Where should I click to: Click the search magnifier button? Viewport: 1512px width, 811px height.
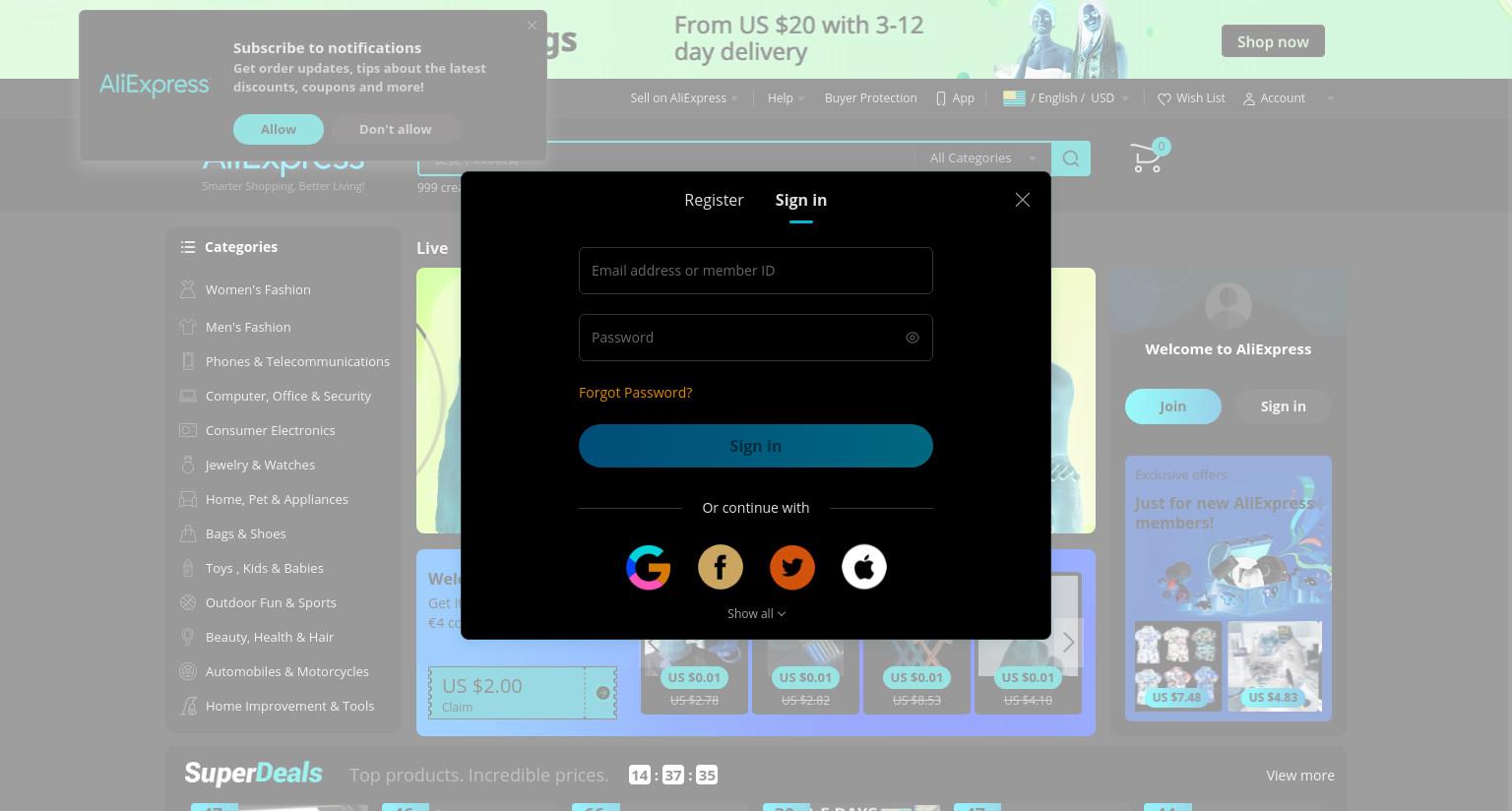(1071, 158)
